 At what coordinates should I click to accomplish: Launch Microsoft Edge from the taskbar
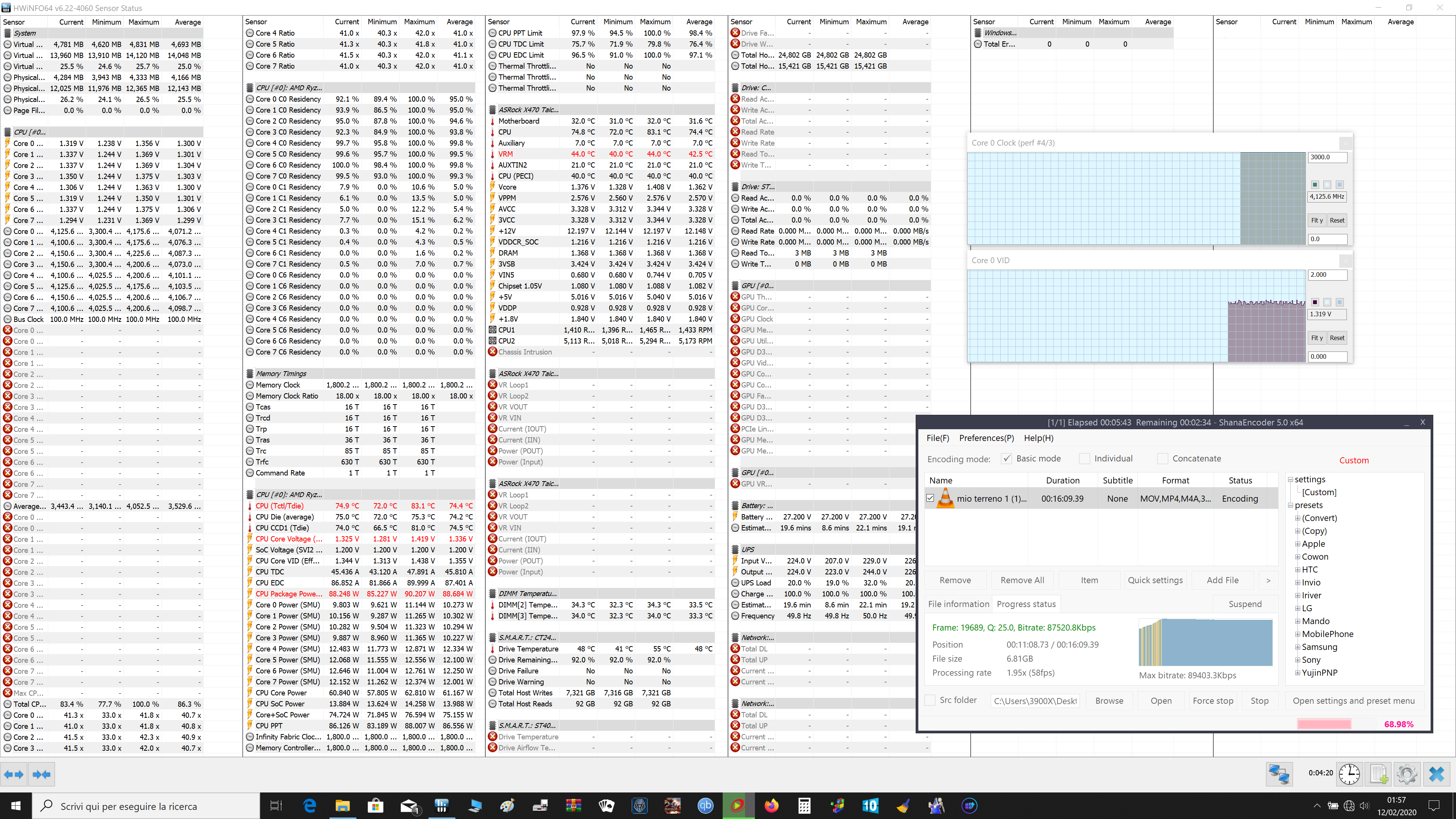[309, 806]
